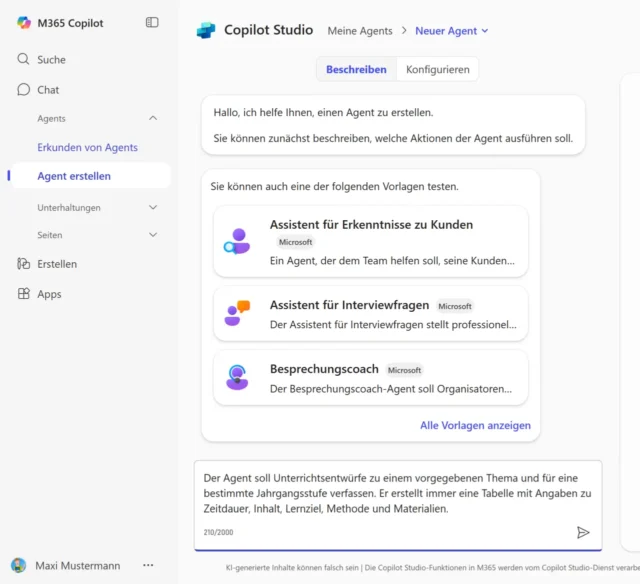Switch to the Konfigurieren tab
Image resolution: width=640 pixels, height=584 pixels.
[x=437, y=69]
